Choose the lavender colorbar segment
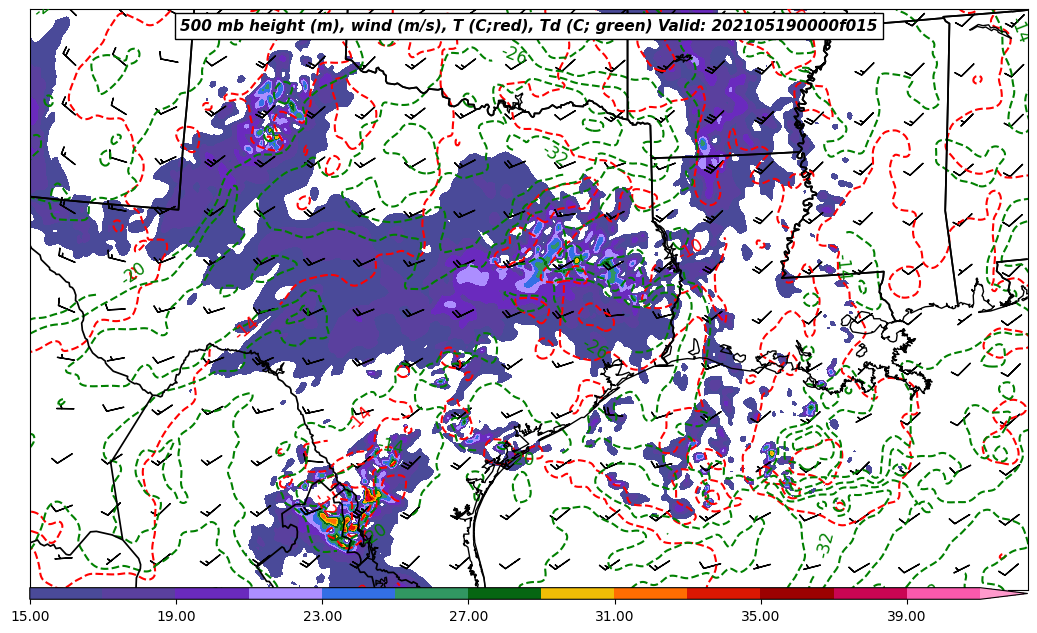The height and width of the screenshot is (633, 1037). tap(285, 593)
